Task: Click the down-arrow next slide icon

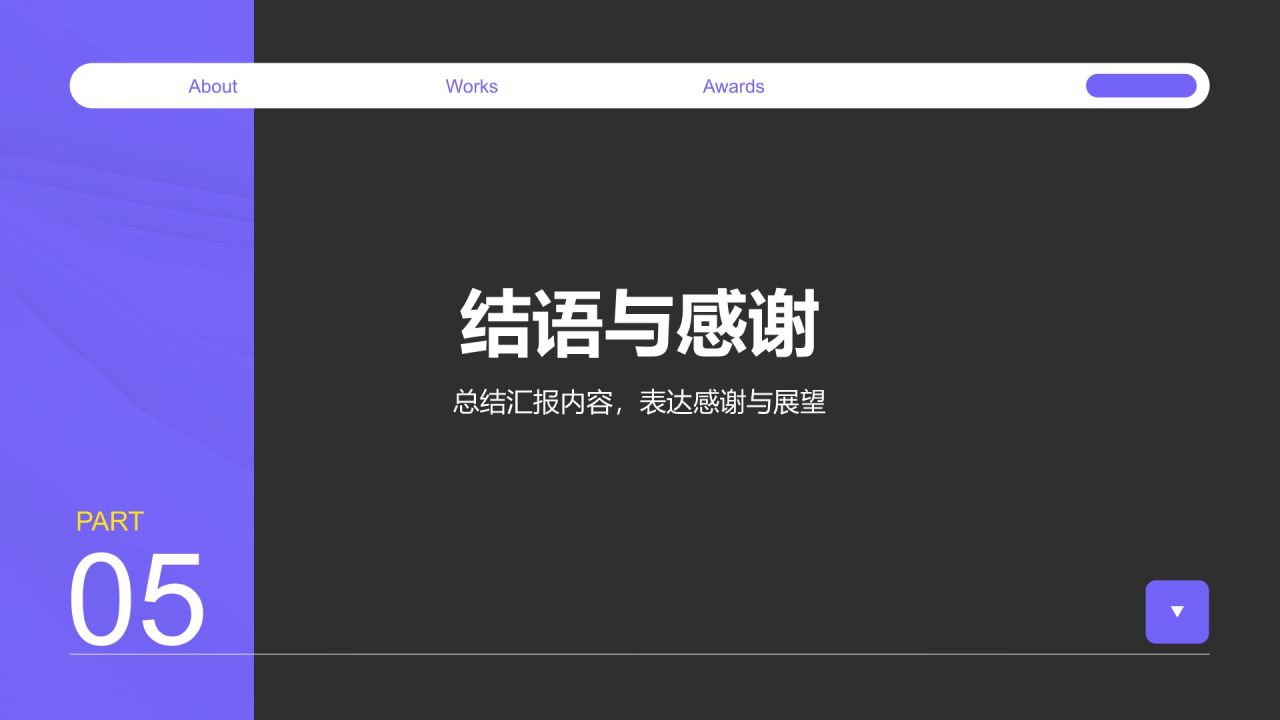Action: [1177, 612]
